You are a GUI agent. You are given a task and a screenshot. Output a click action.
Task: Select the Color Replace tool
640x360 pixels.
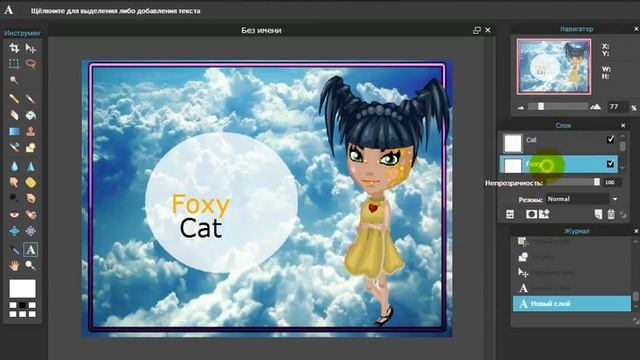coord(14,147)
